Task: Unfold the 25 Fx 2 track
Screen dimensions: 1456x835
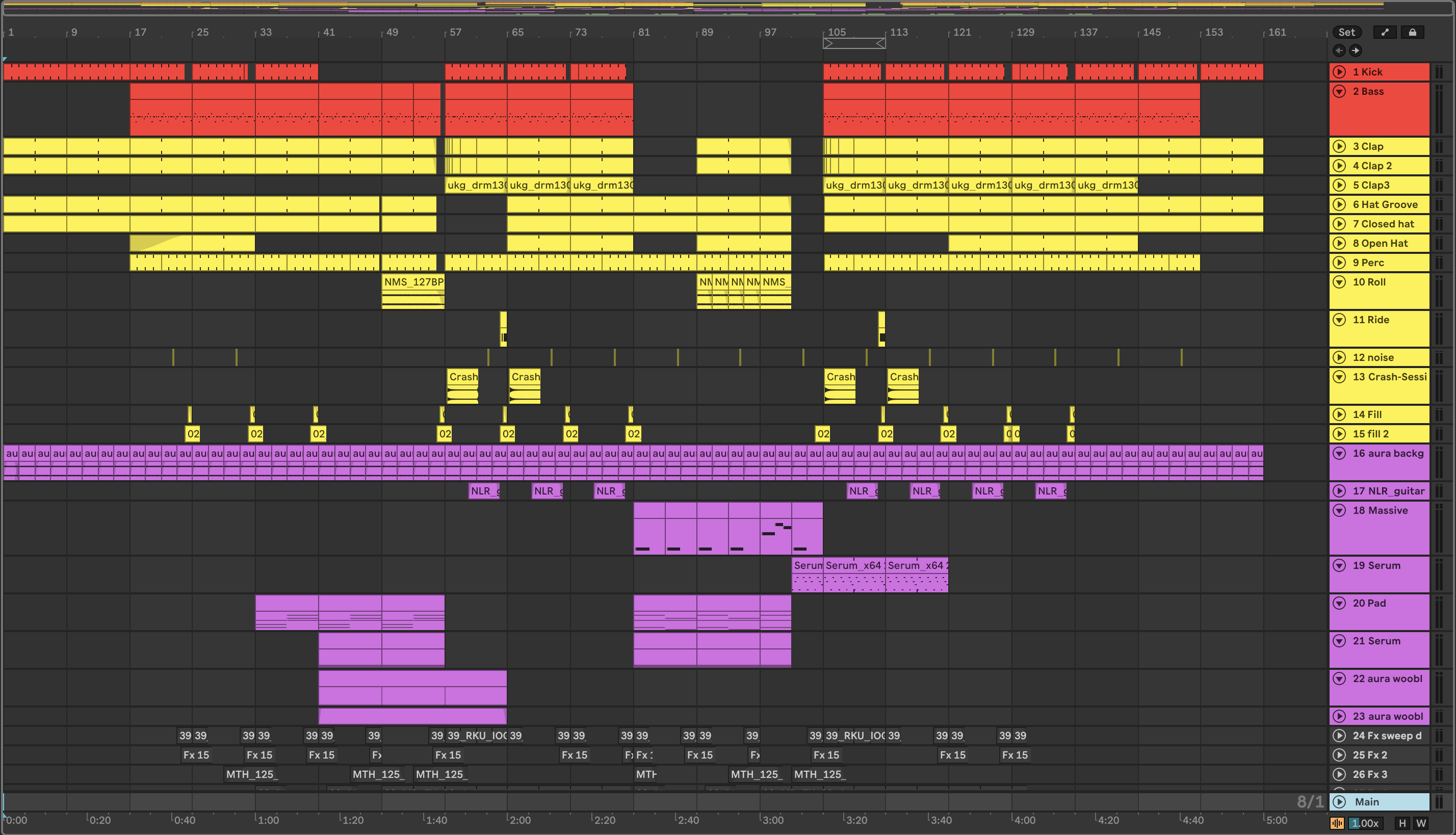Action: click(x=1340, y=754)
